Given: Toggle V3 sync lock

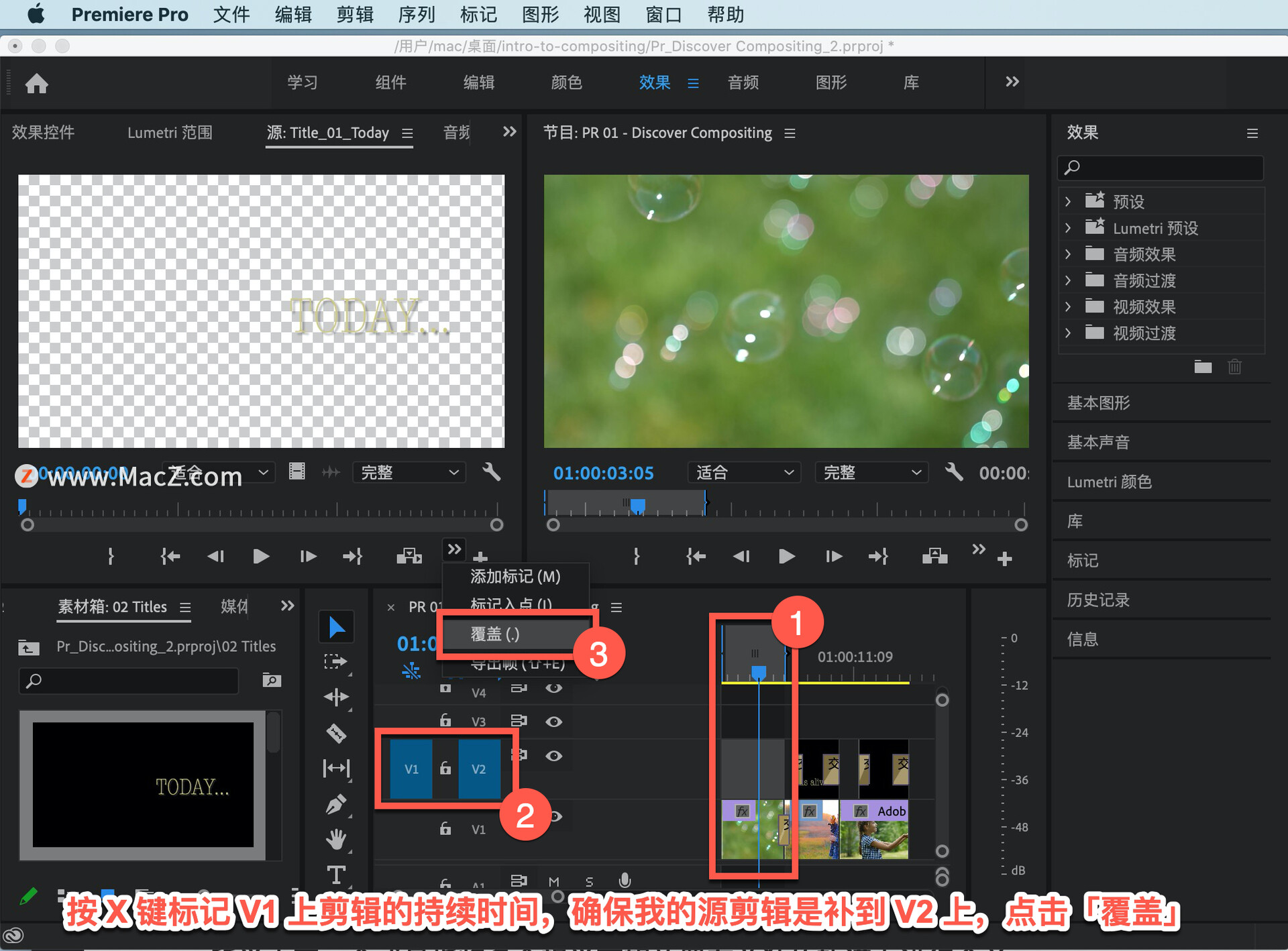Looking at the screenshot, I should 519,721.
